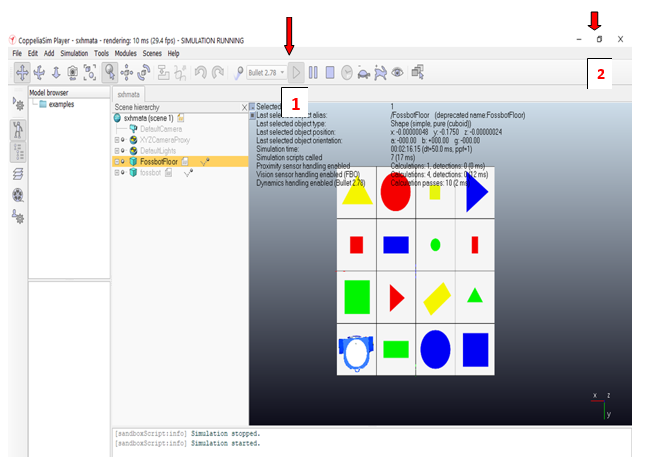Click the camera pan tool icon

coord(22,72)
